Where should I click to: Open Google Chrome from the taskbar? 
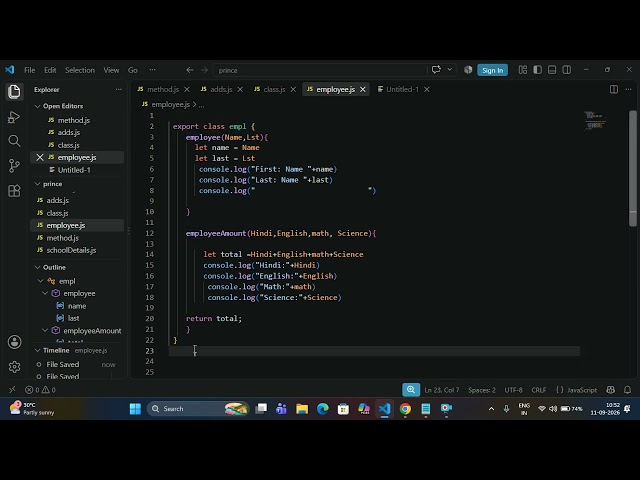tap(405, 409)
